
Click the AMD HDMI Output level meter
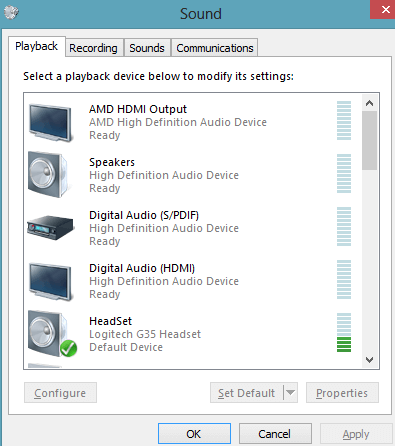click(344, 120)
